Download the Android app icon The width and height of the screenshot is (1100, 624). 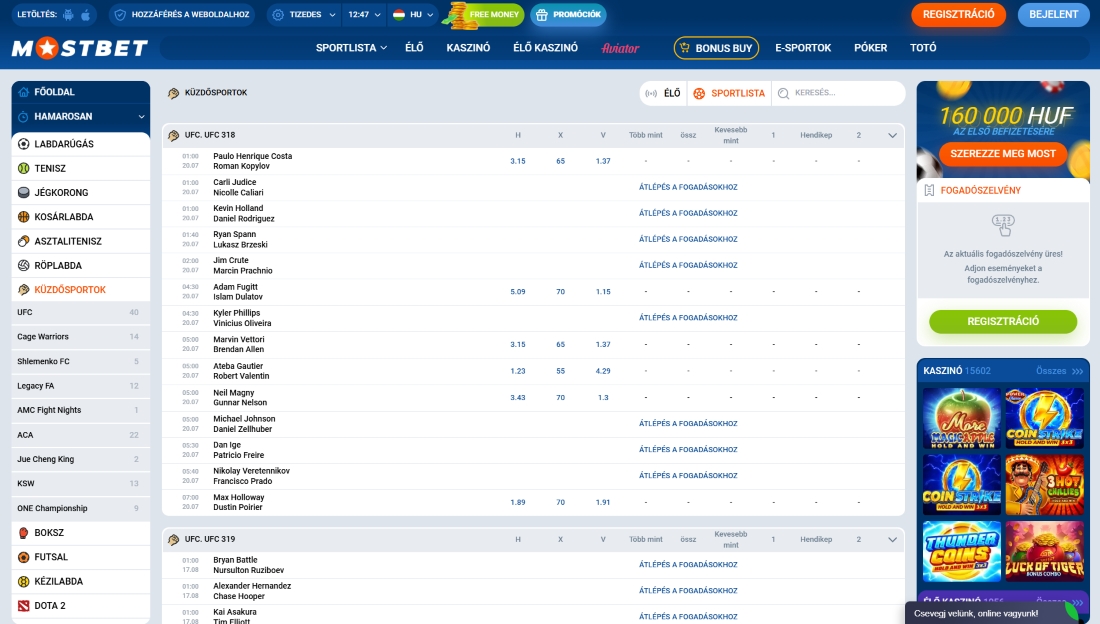point(68,14)
